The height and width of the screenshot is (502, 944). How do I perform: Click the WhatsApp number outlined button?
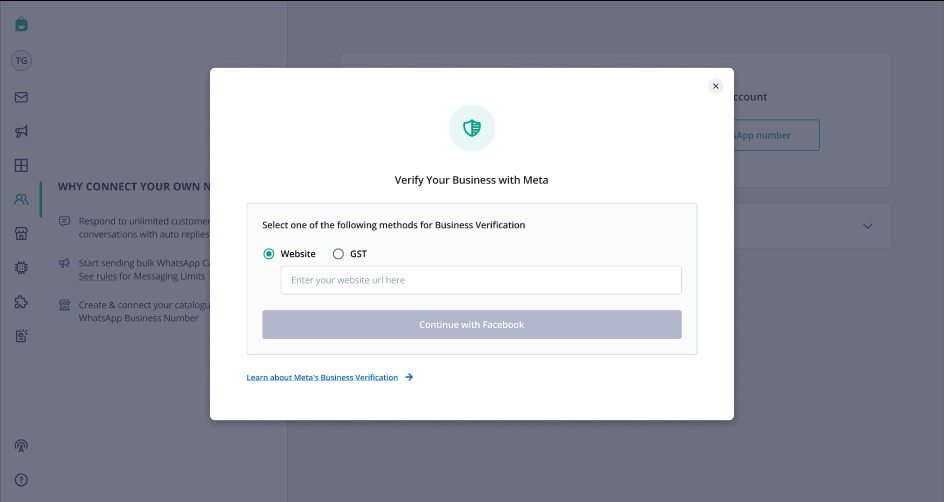(776, 135)
